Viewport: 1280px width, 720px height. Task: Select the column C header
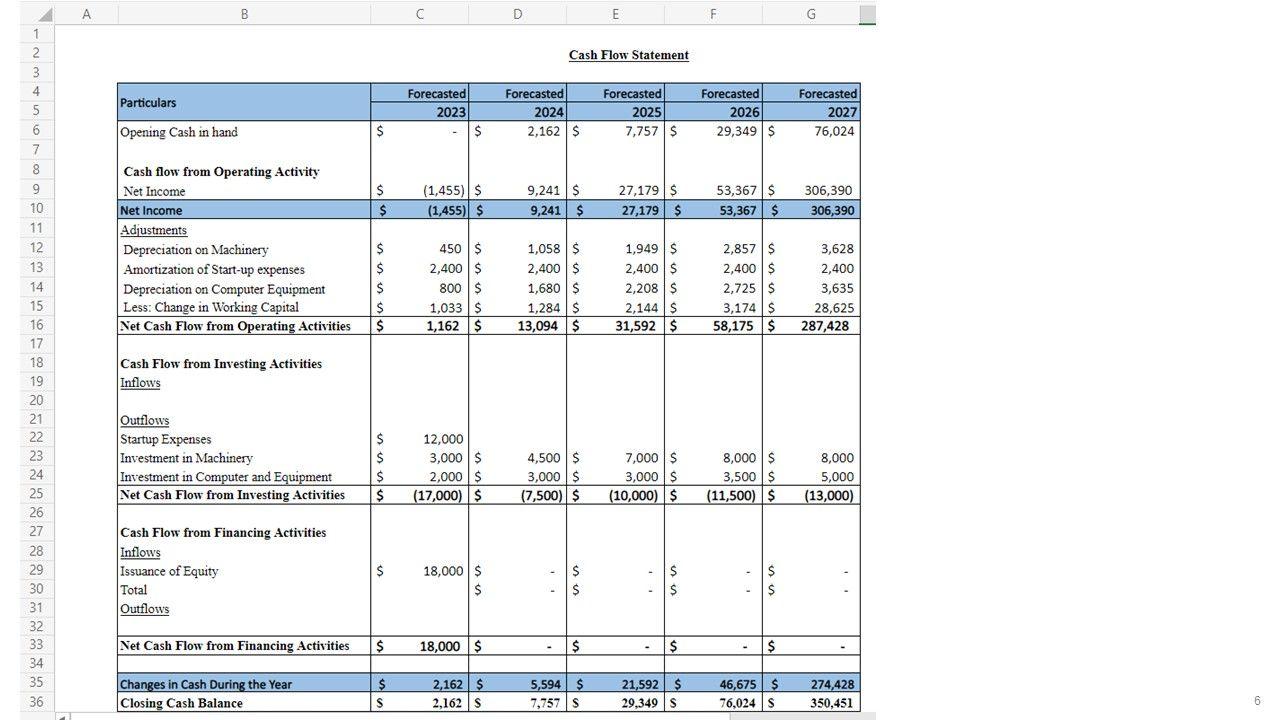tap(419, 14)
